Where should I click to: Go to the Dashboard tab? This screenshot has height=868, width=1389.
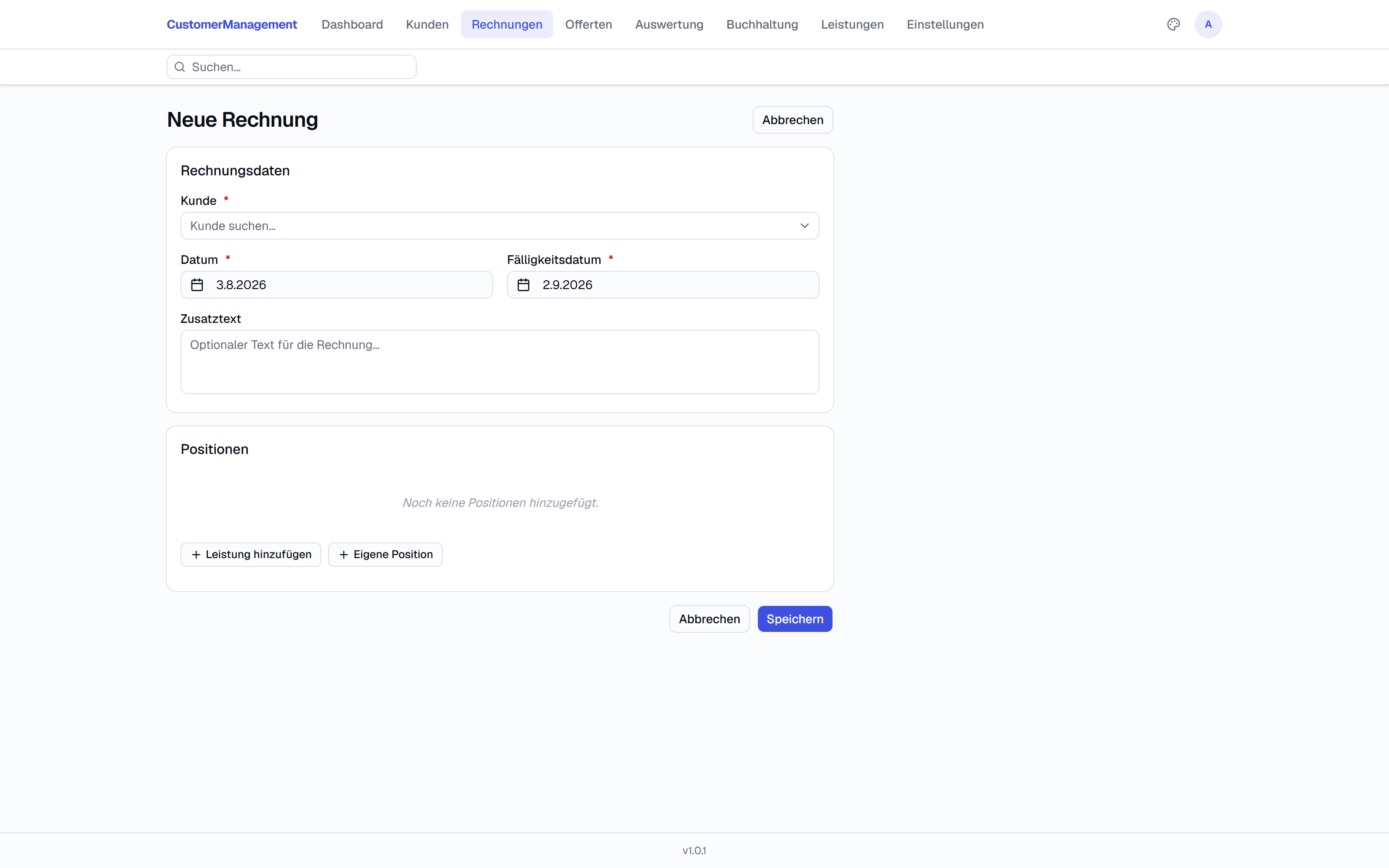(x=352, y=24)
